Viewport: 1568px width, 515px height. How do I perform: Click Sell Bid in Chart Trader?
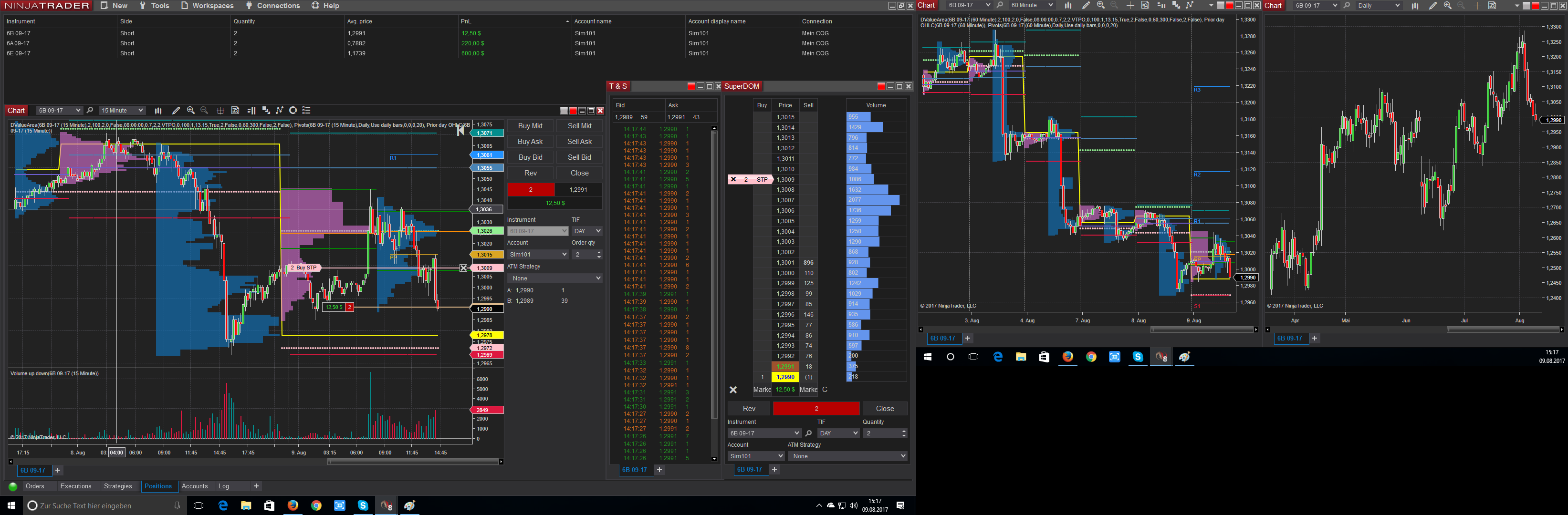[579, 157]
